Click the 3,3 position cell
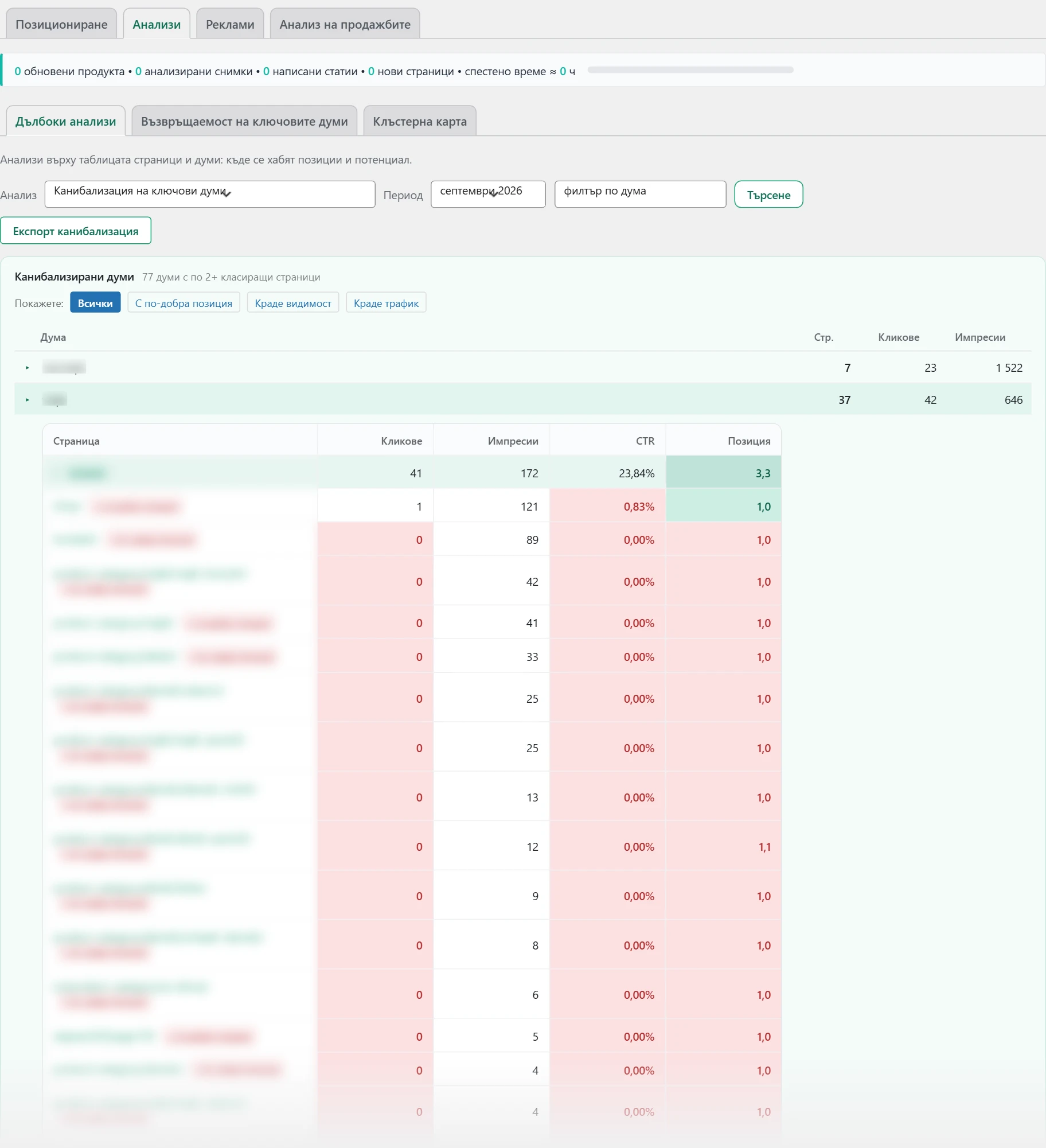Viewport: 1046px width, 1148px height. (x=723, y=473)
